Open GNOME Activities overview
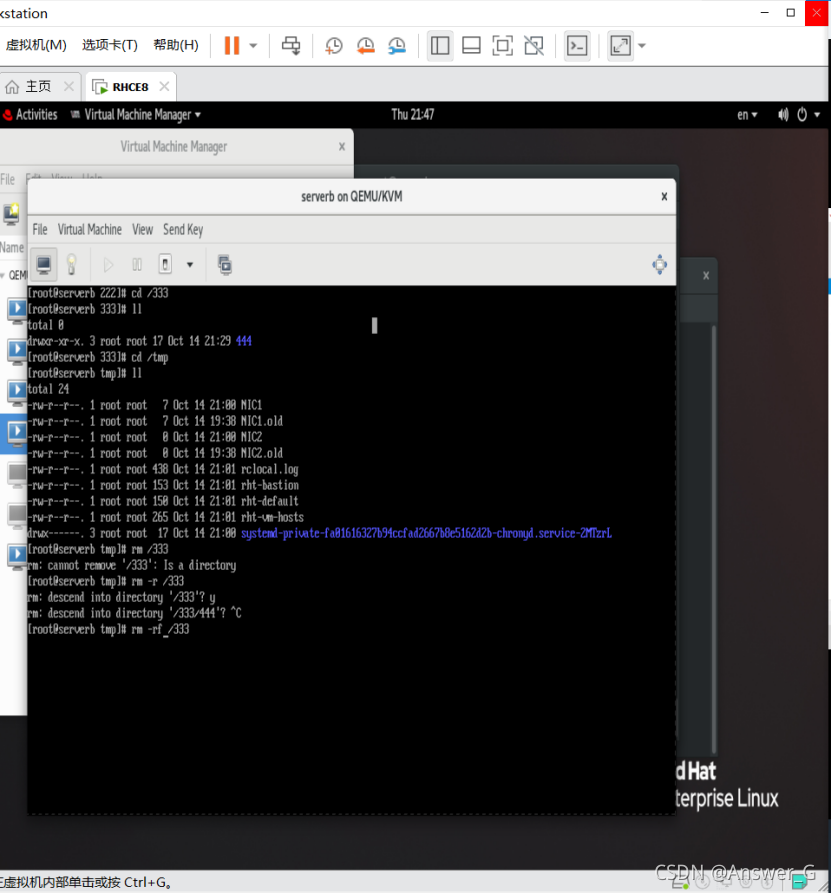 coord(30,114)
